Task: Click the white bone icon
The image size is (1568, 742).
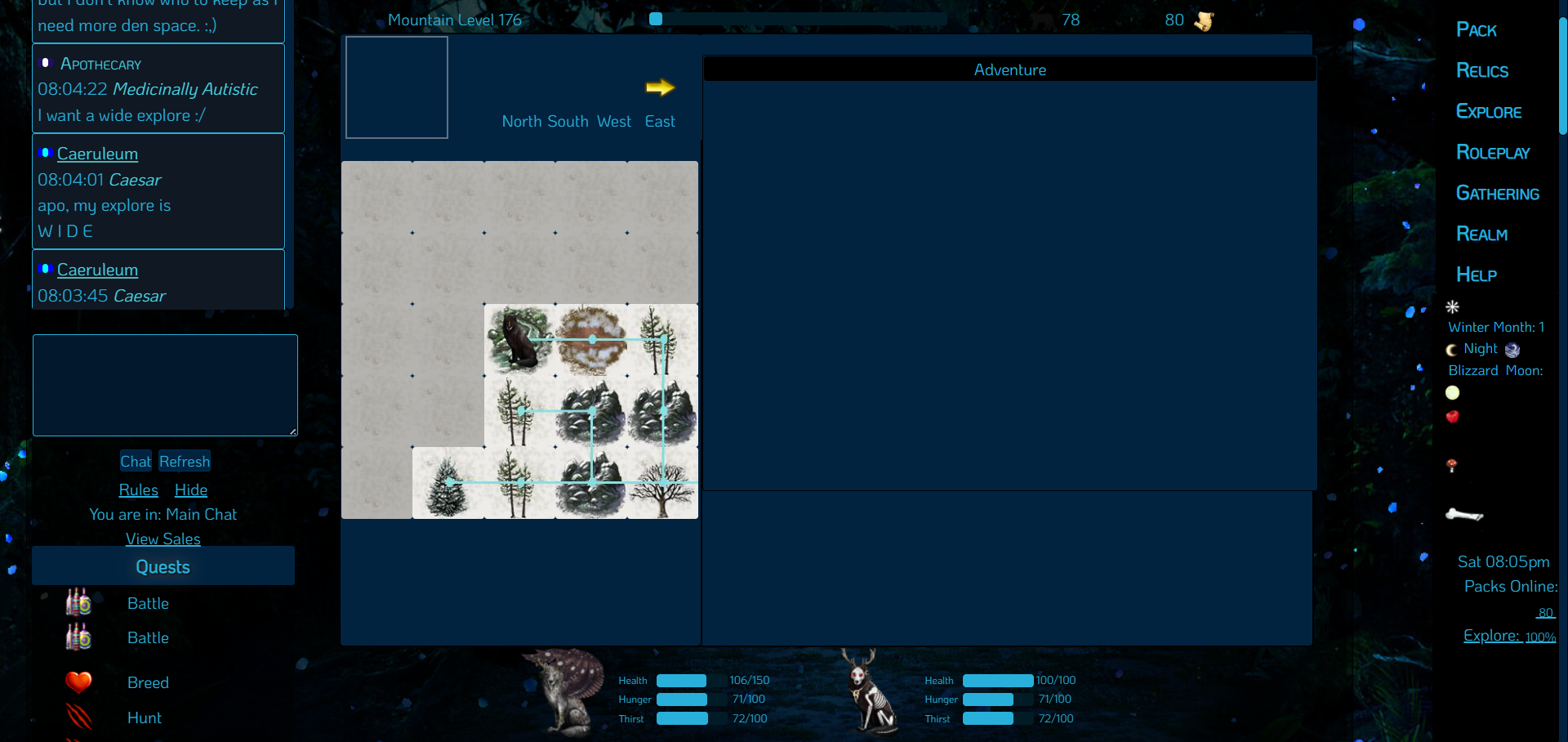Action: click(x=1464, y=514)
